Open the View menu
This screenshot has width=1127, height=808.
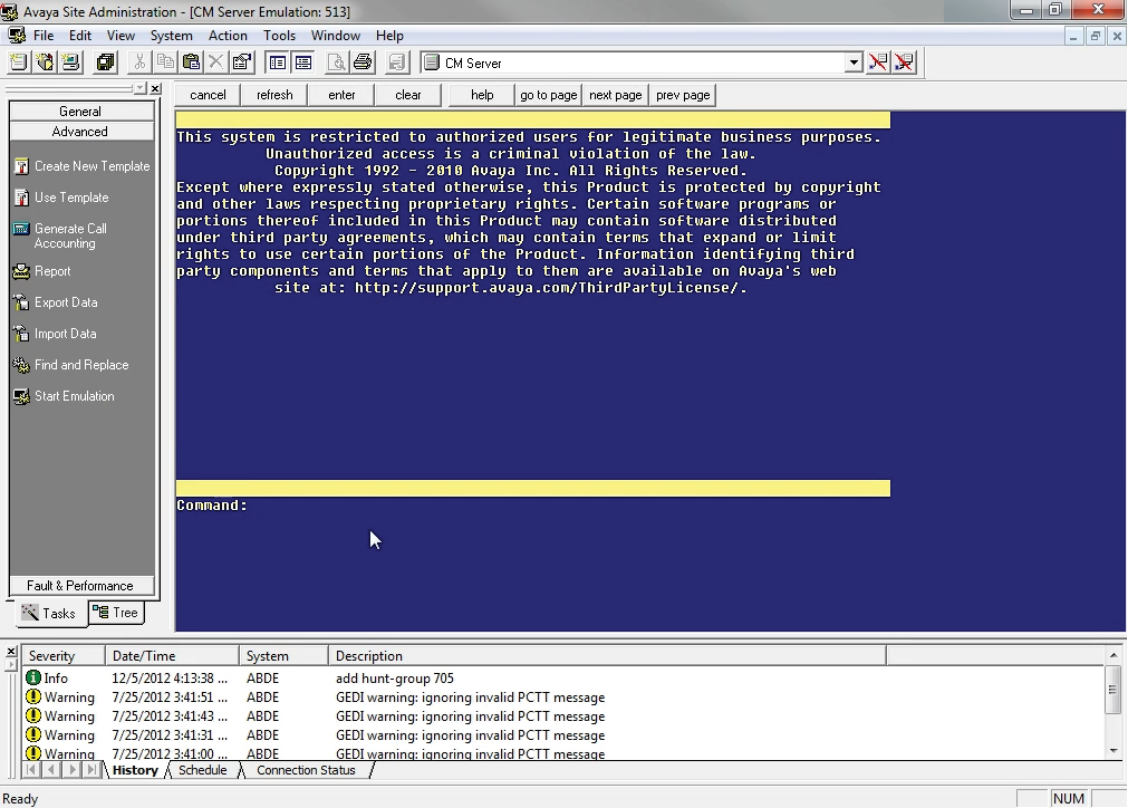(121, 35)
